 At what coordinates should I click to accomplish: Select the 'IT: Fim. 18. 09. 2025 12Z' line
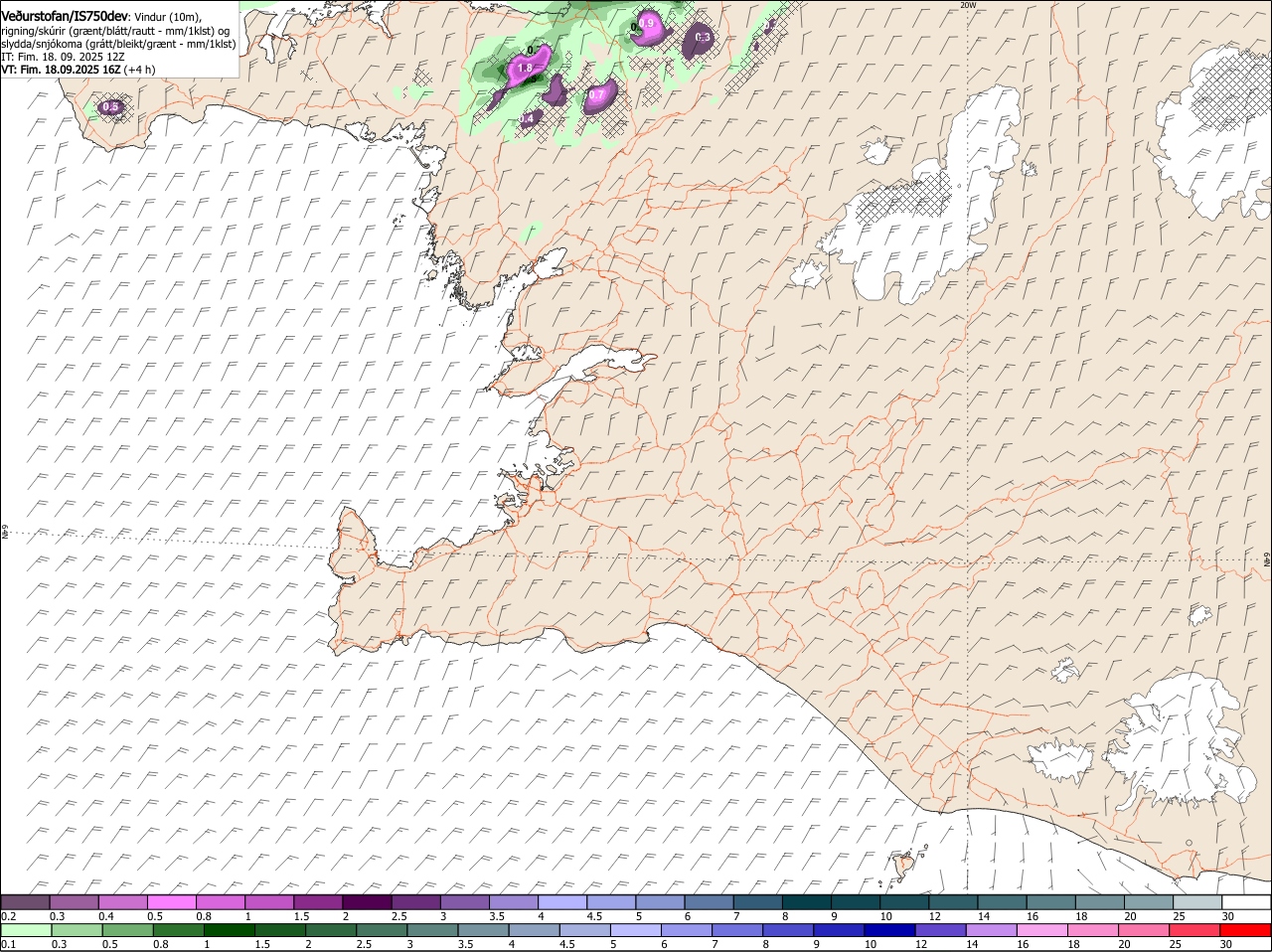(x=63, y=57)
